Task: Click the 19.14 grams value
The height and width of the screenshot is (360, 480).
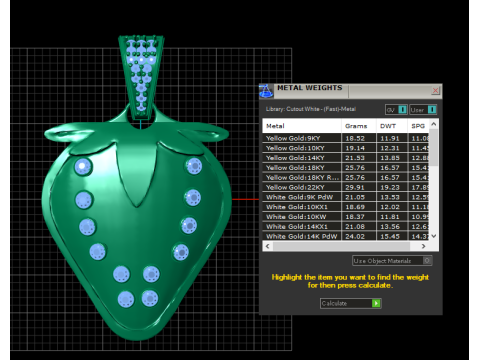Action: (355, 148)
